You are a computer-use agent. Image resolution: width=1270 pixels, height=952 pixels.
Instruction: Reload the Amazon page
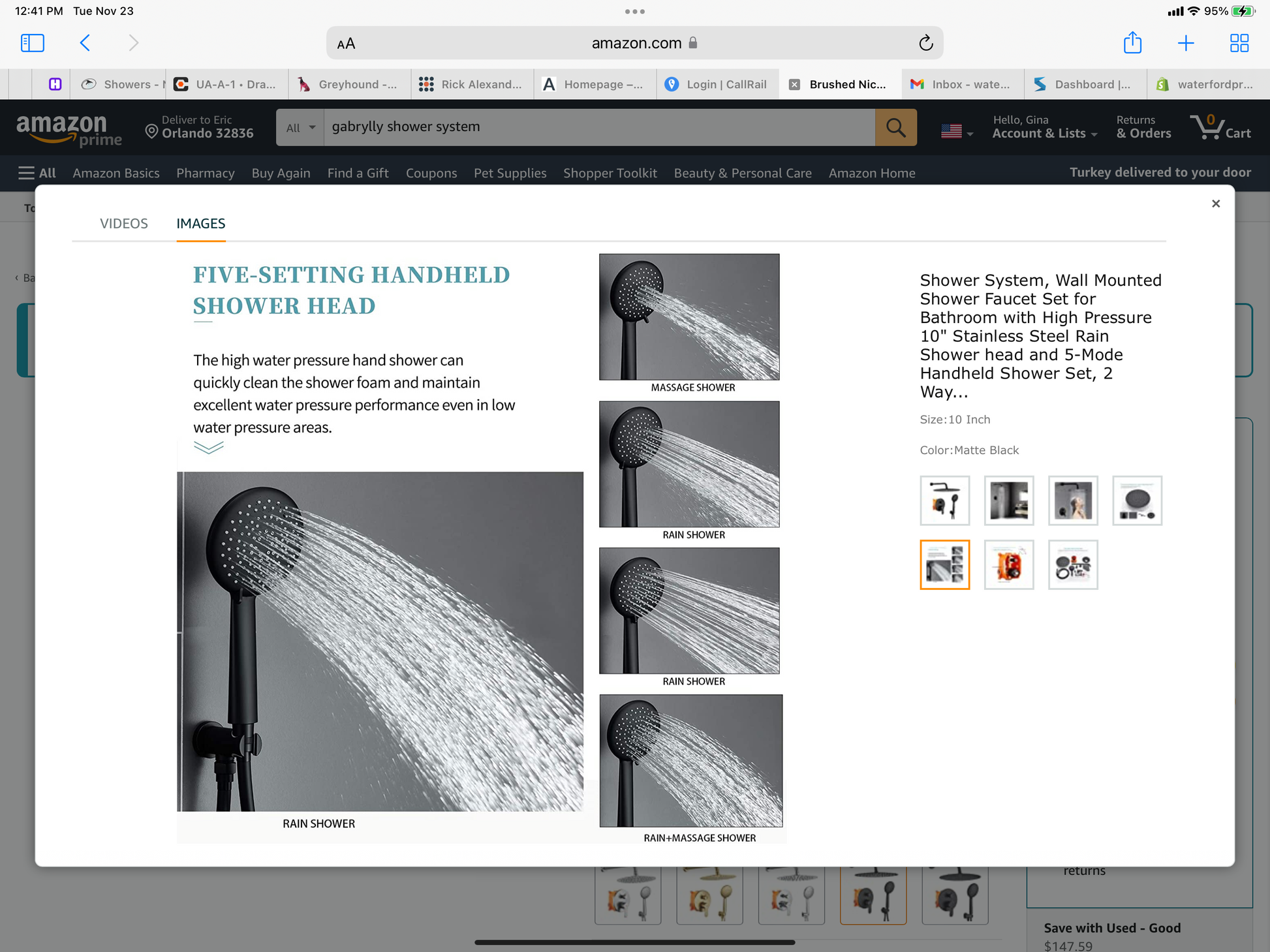pyautogui.click(x=925, y=43)
